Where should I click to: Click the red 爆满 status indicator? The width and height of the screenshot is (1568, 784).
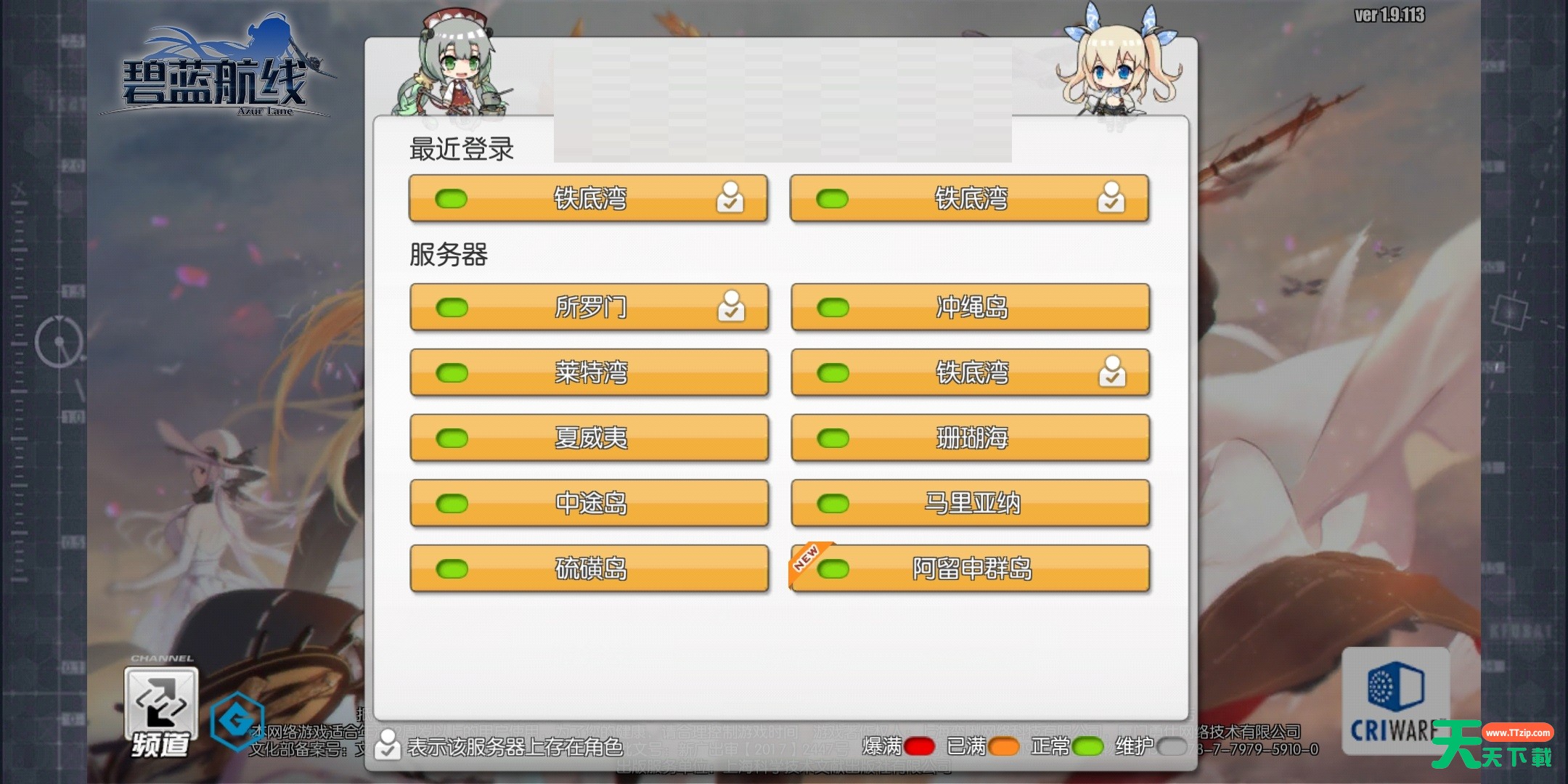click(918, 746)
